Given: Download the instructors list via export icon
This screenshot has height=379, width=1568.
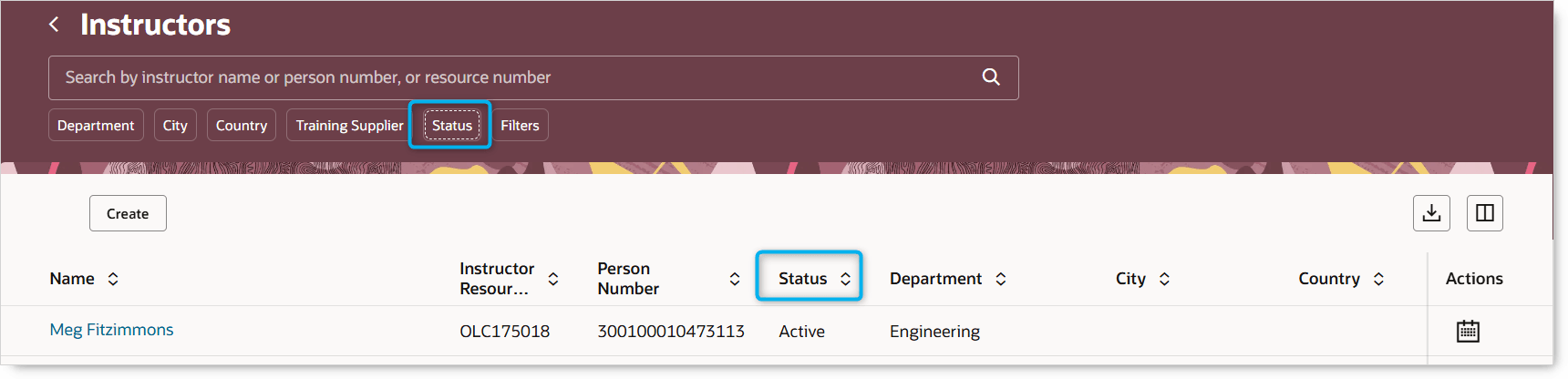Looking at the screenshot, I should click(x=1431, y=213).
